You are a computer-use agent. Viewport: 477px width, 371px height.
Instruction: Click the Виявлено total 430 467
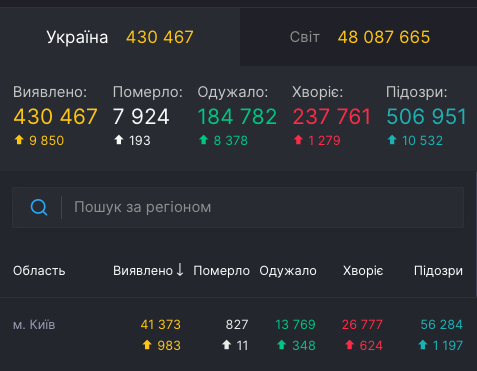click(55, 116)
